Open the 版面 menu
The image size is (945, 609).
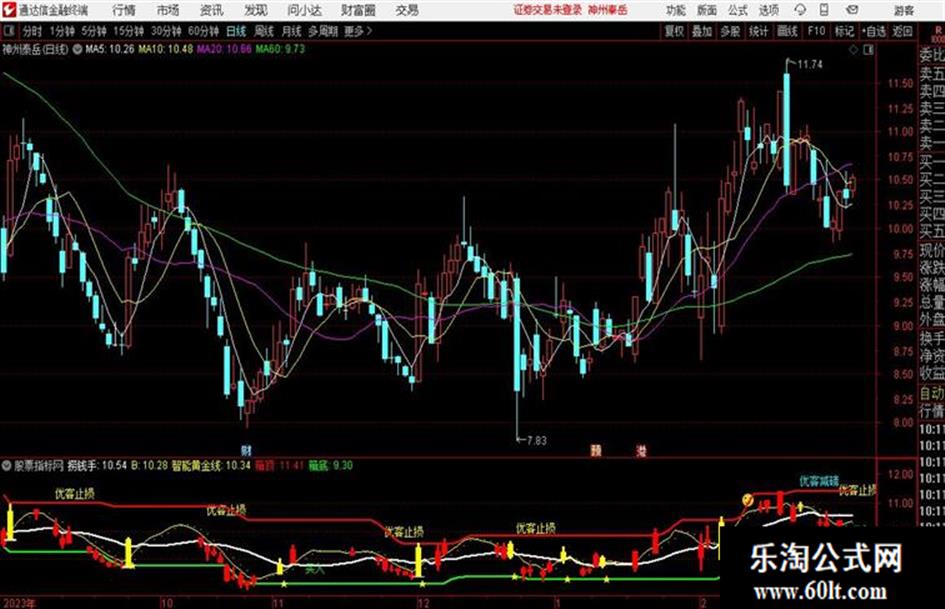pos(707,10)
